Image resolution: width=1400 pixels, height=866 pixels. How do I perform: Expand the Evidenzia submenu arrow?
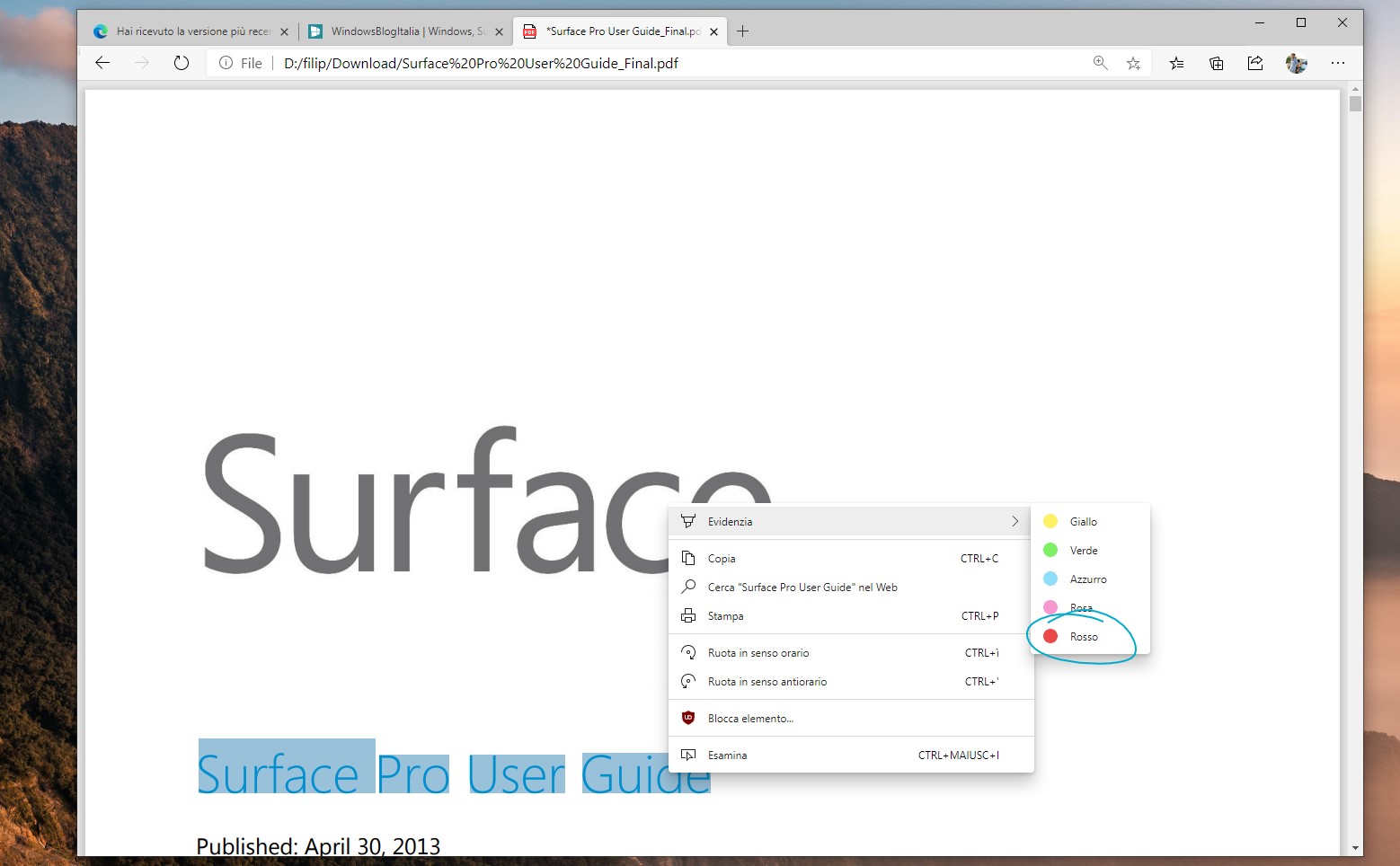point(1015,521)
